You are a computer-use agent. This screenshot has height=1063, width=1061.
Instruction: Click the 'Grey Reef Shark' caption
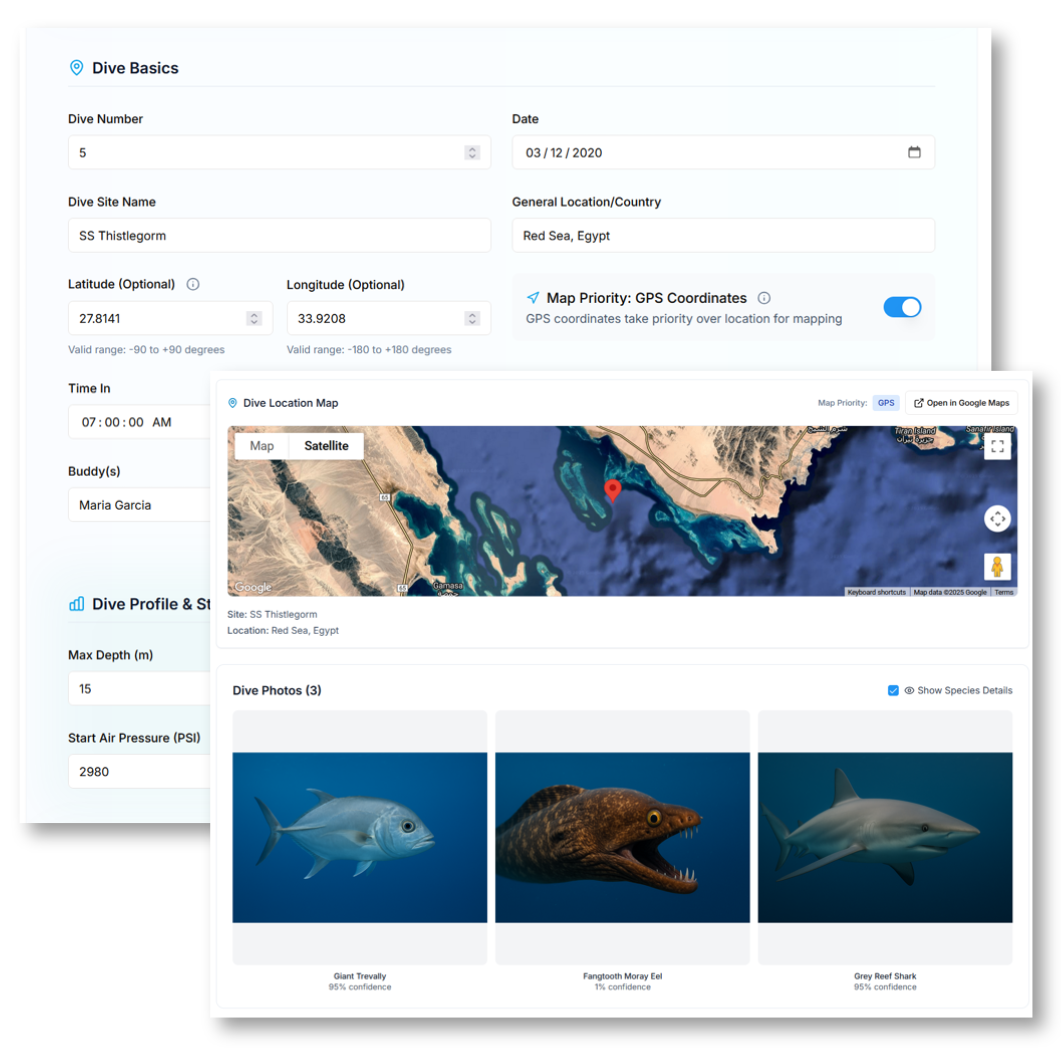[x=884, y=976]
